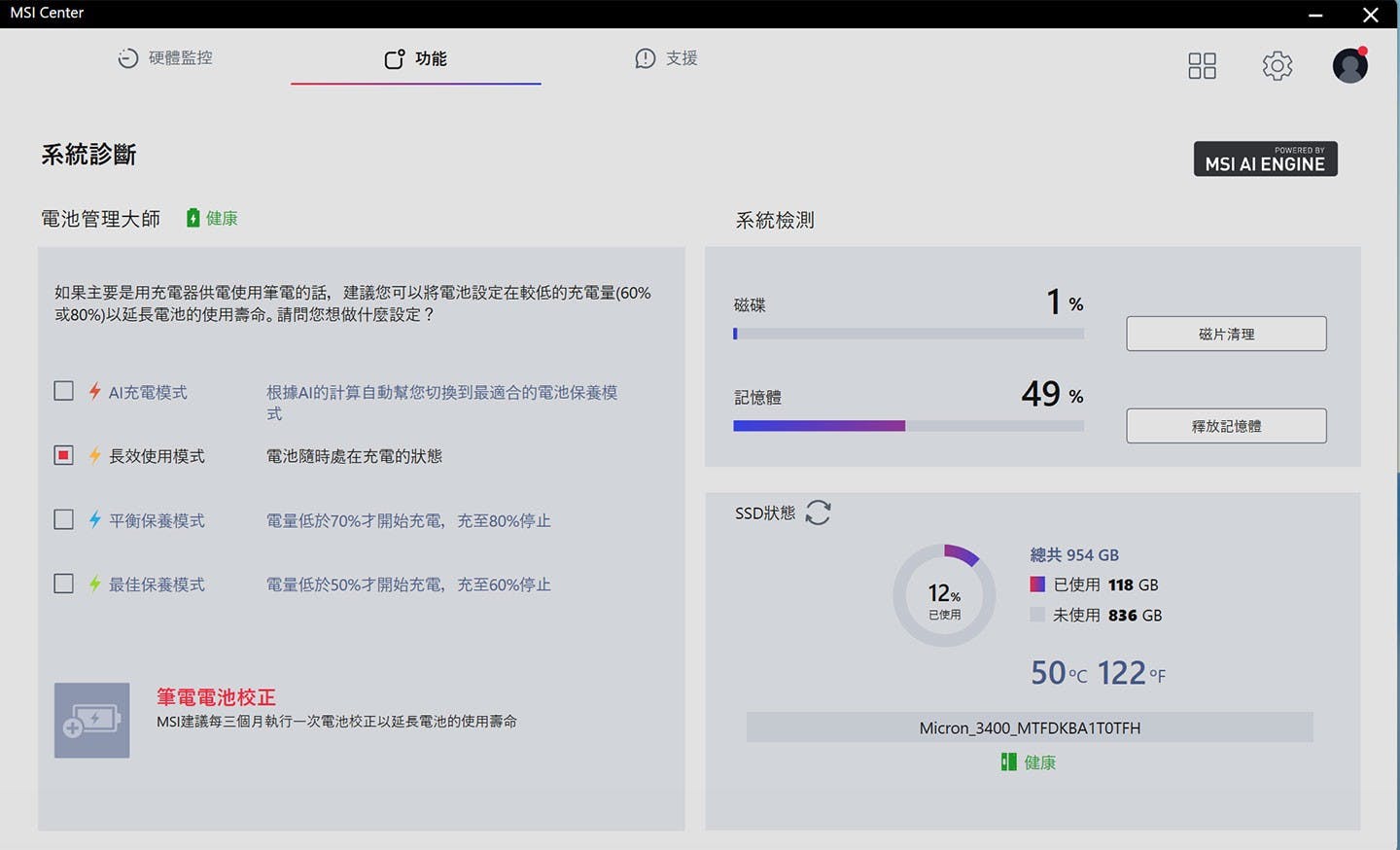Image resolution: width=1400 pixels, height=850 pixels.
Task: Switch to the 硬體監控 tab
Action: coord(165,58)
